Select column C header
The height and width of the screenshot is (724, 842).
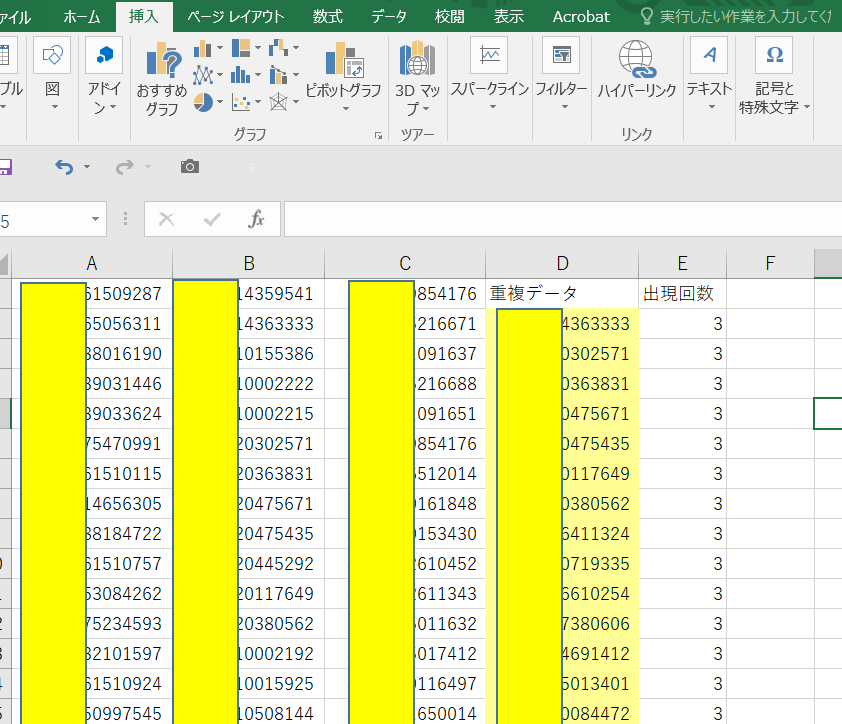click(405, 264)
